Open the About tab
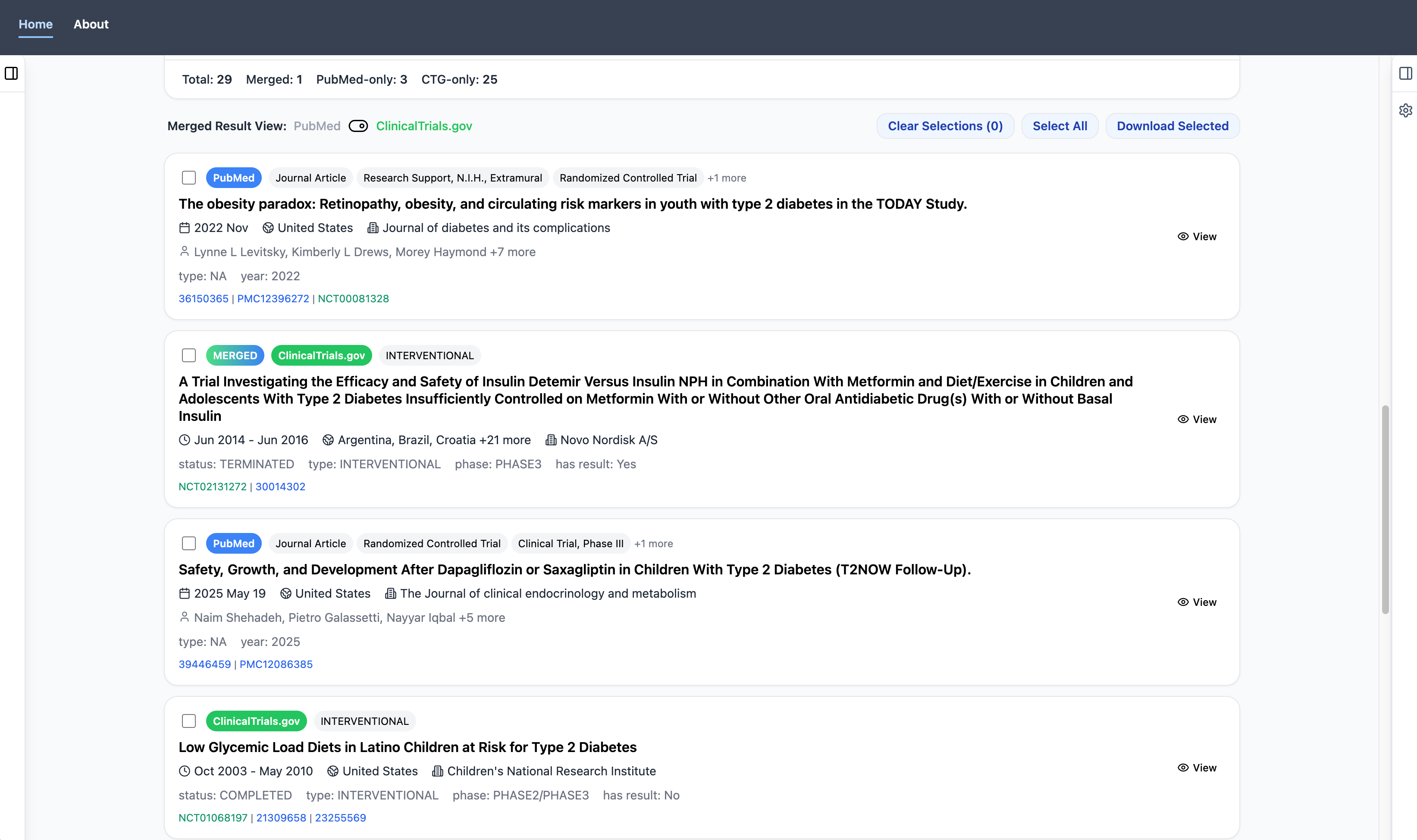This screenshot has height=840, width=1417. tap(91, 24)
